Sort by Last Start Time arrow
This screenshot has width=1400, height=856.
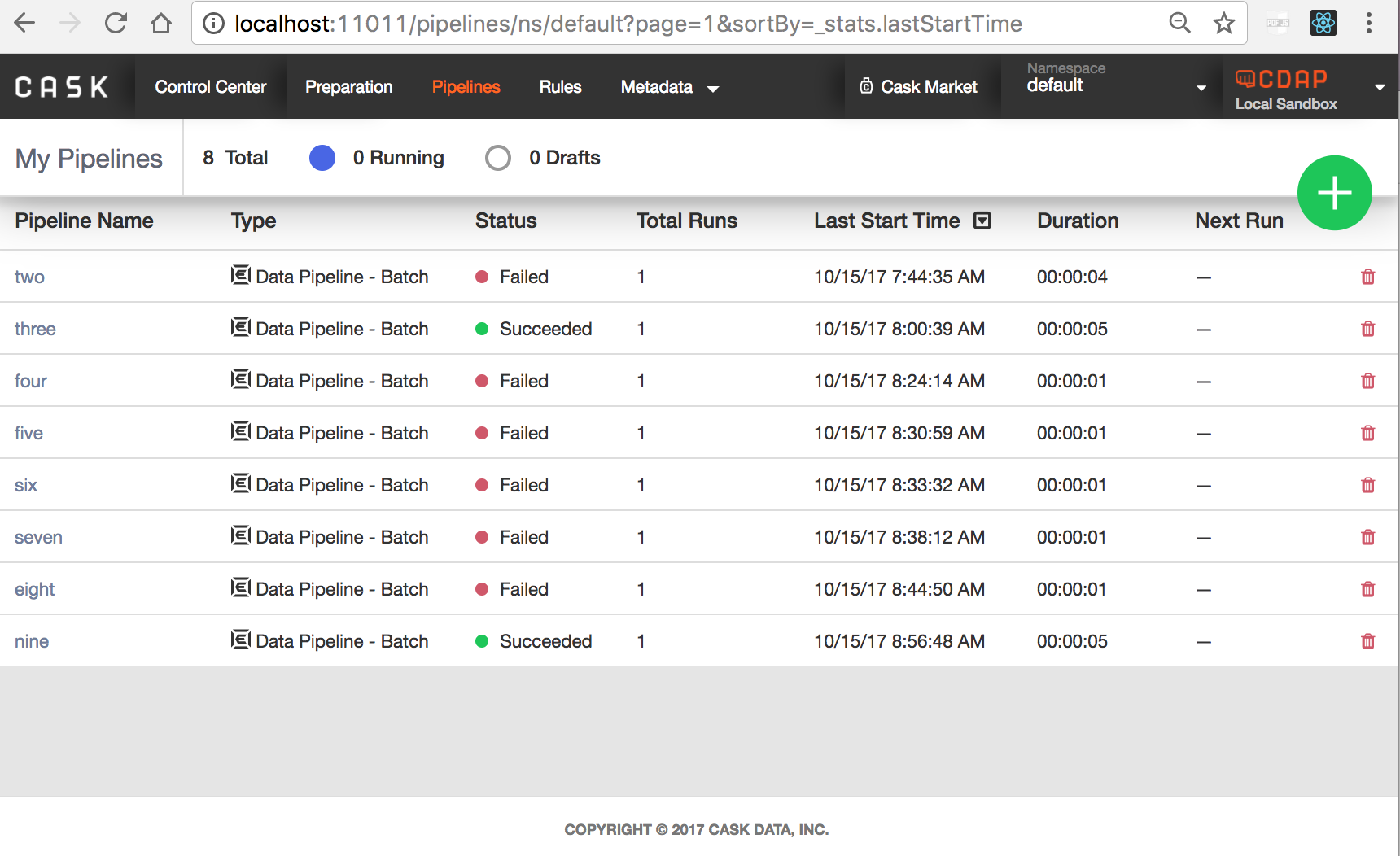click(982, 221)
